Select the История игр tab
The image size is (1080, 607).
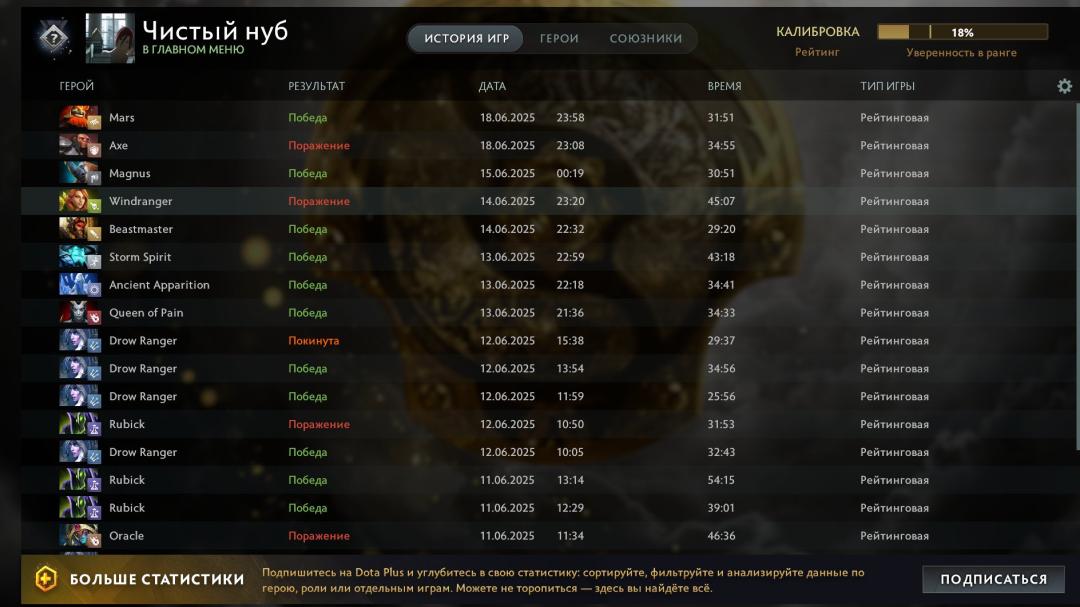point(466,39)
